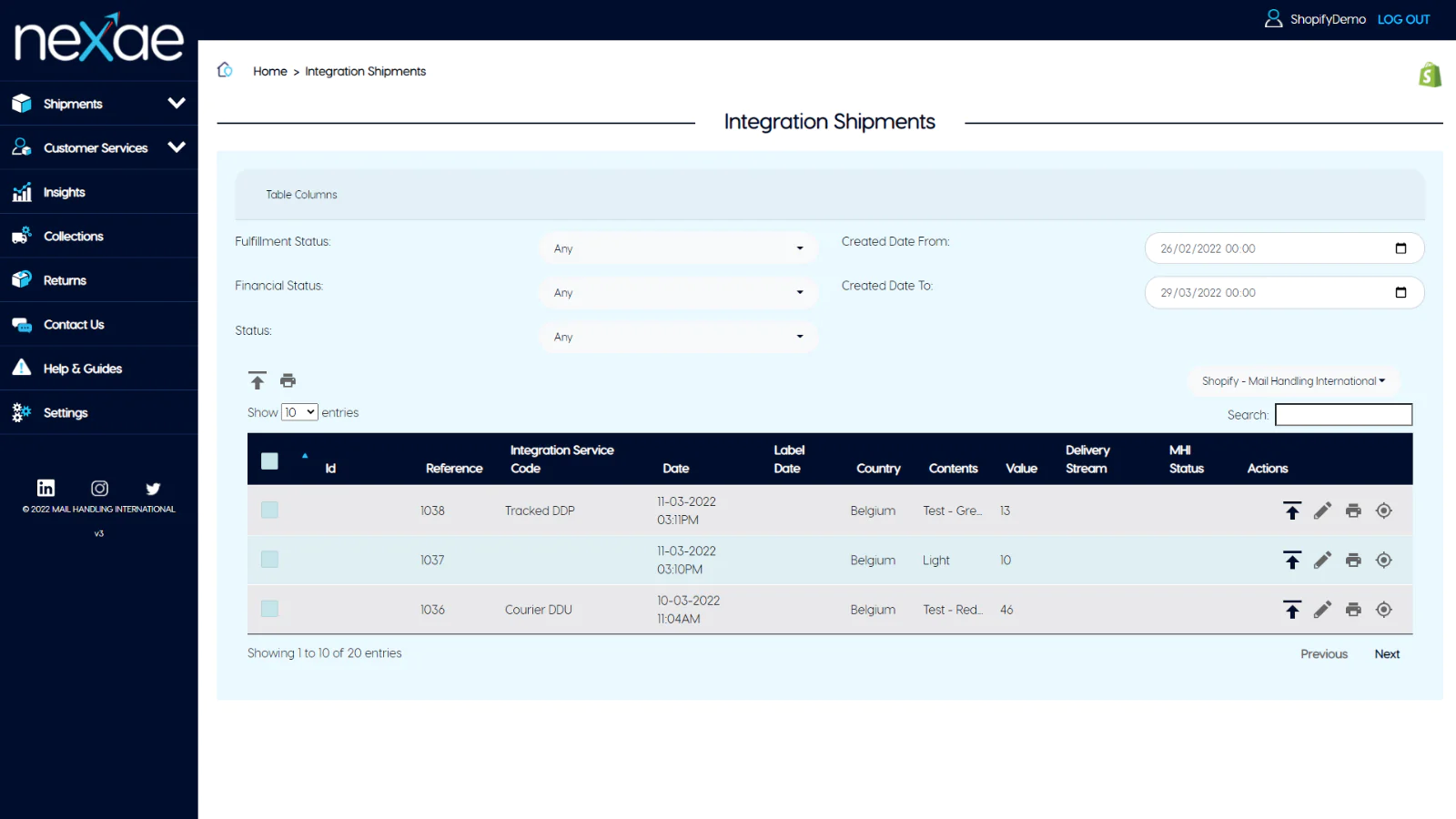The height and width of the screenshot is (819, 1456).
Task: Click the LOG OUT link
Action: pyautogui.click(x=1403, y=19)
